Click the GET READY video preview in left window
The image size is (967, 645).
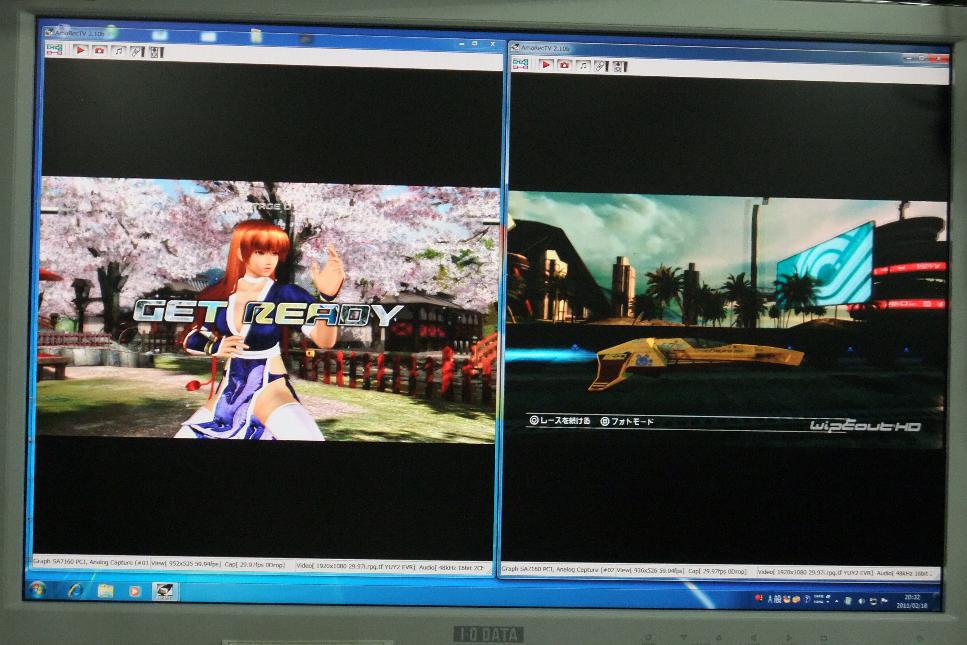tap(268, 310)
